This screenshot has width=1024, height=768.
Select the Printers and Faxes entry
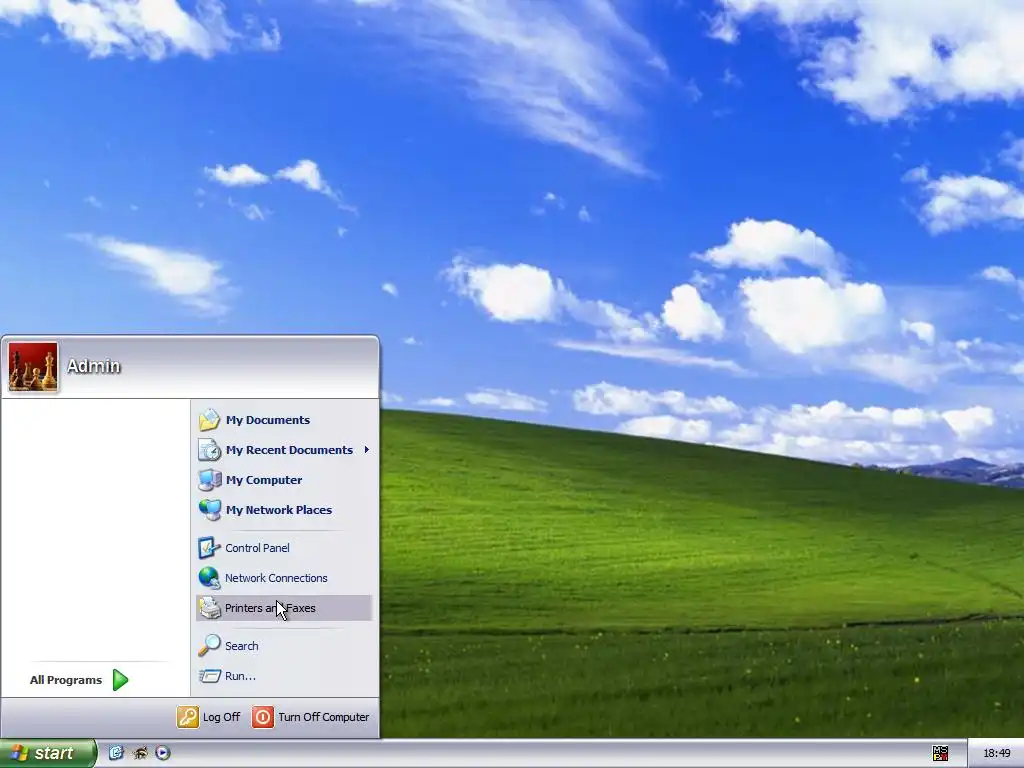[x=284, y=608]
